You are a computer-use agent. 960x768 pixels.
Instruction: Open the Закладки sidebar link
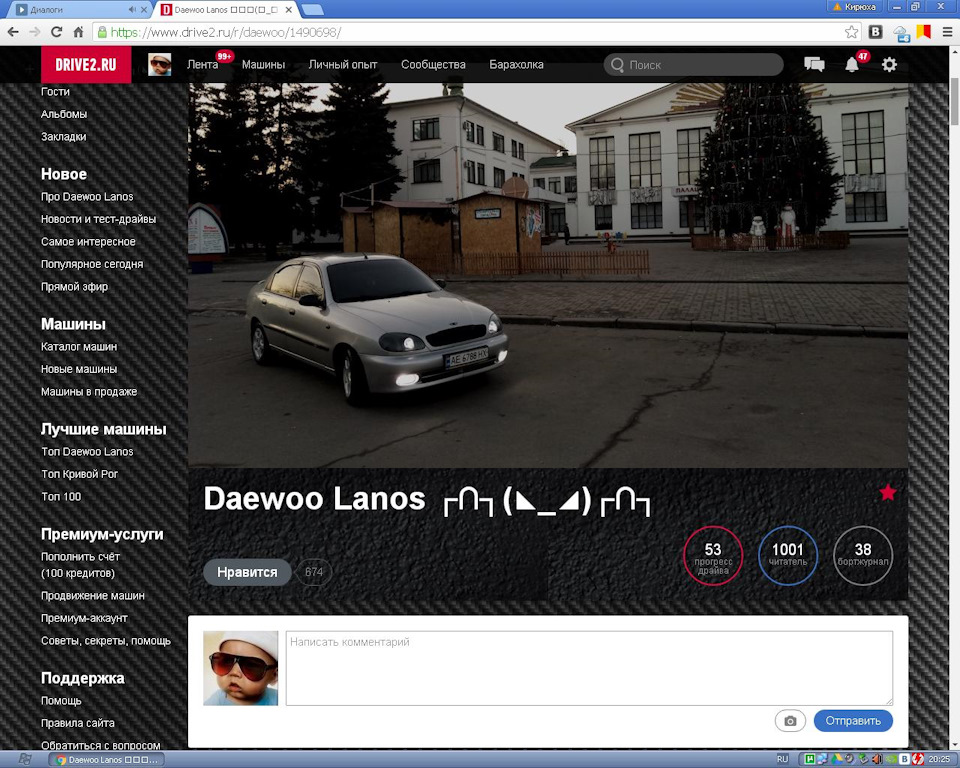pyautogui.click(x=63, y=137)
